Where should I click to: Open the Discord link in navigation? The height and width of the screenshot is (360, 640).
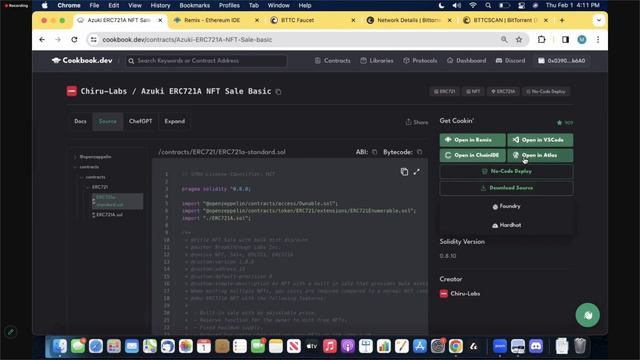point(510,60)
